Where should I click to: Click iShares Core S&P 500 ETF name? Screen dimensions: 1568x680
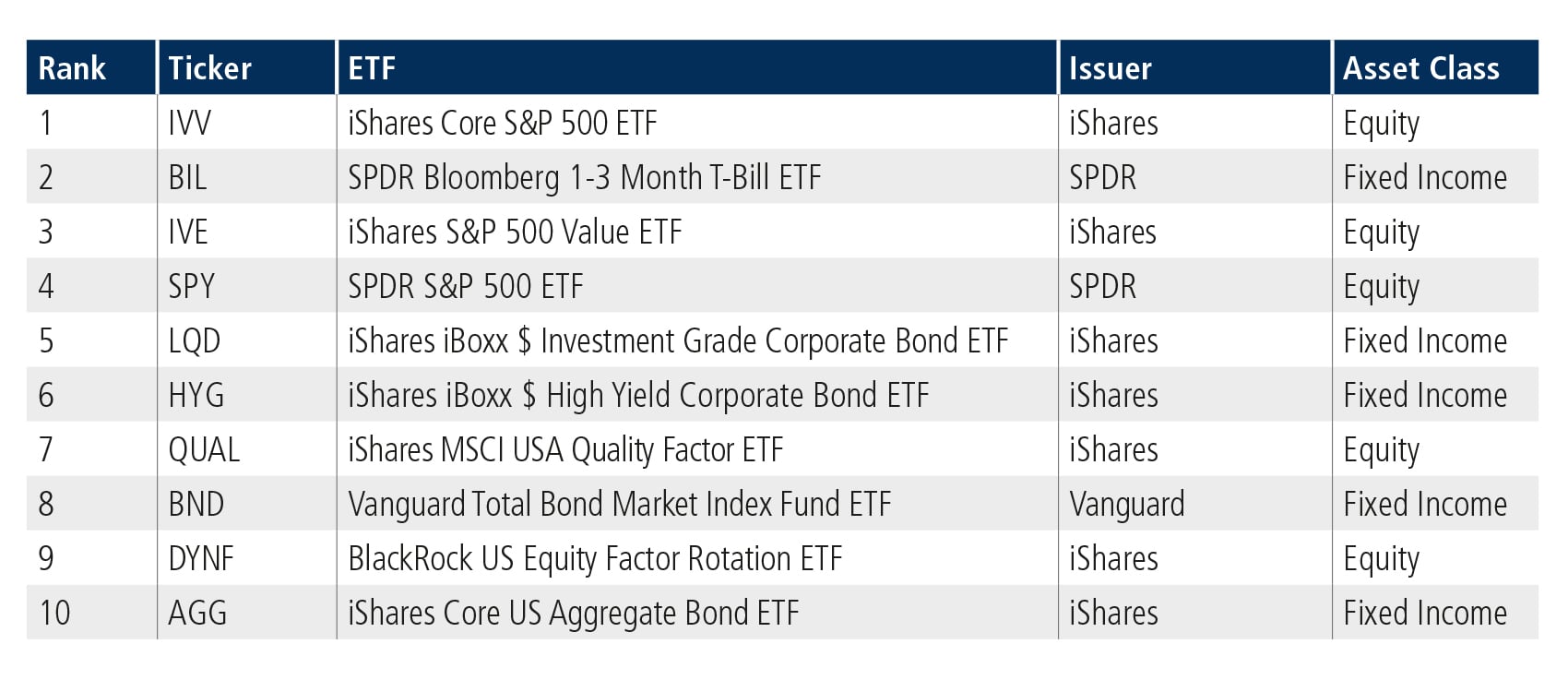pyautogui.click(x=503, y=123)
